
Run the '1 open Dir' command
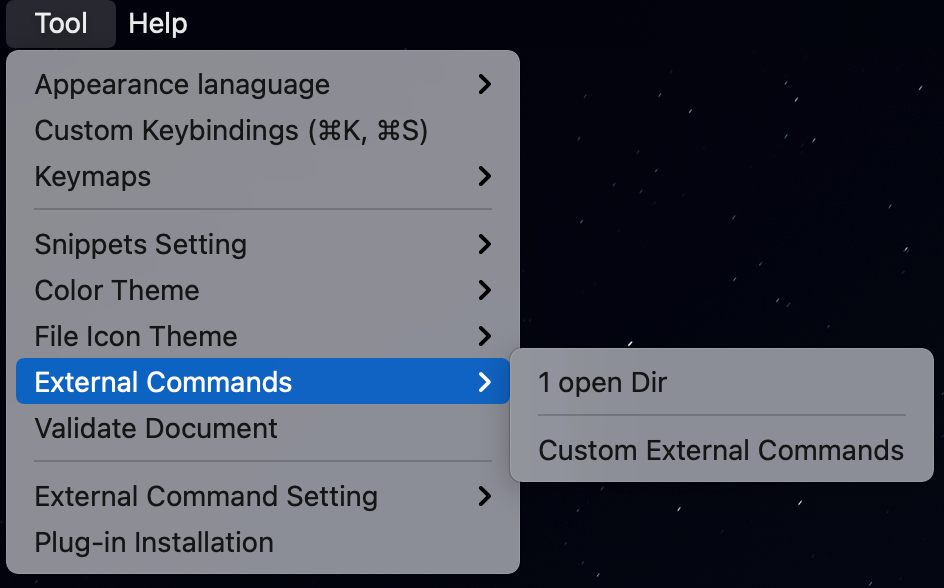coord(602,382)
